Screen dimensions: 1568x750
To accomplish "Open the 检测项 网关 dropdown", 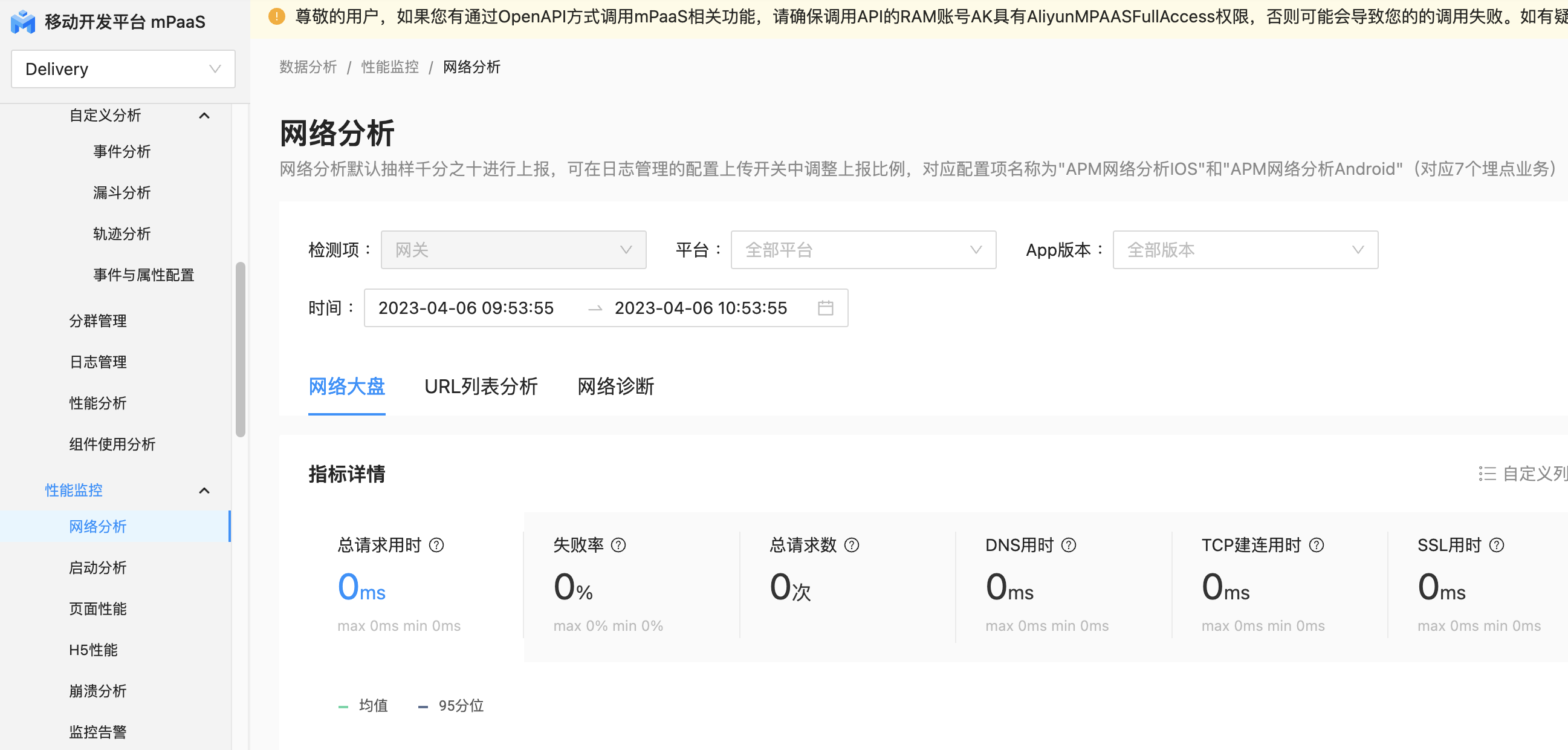I will coord(513,250).
